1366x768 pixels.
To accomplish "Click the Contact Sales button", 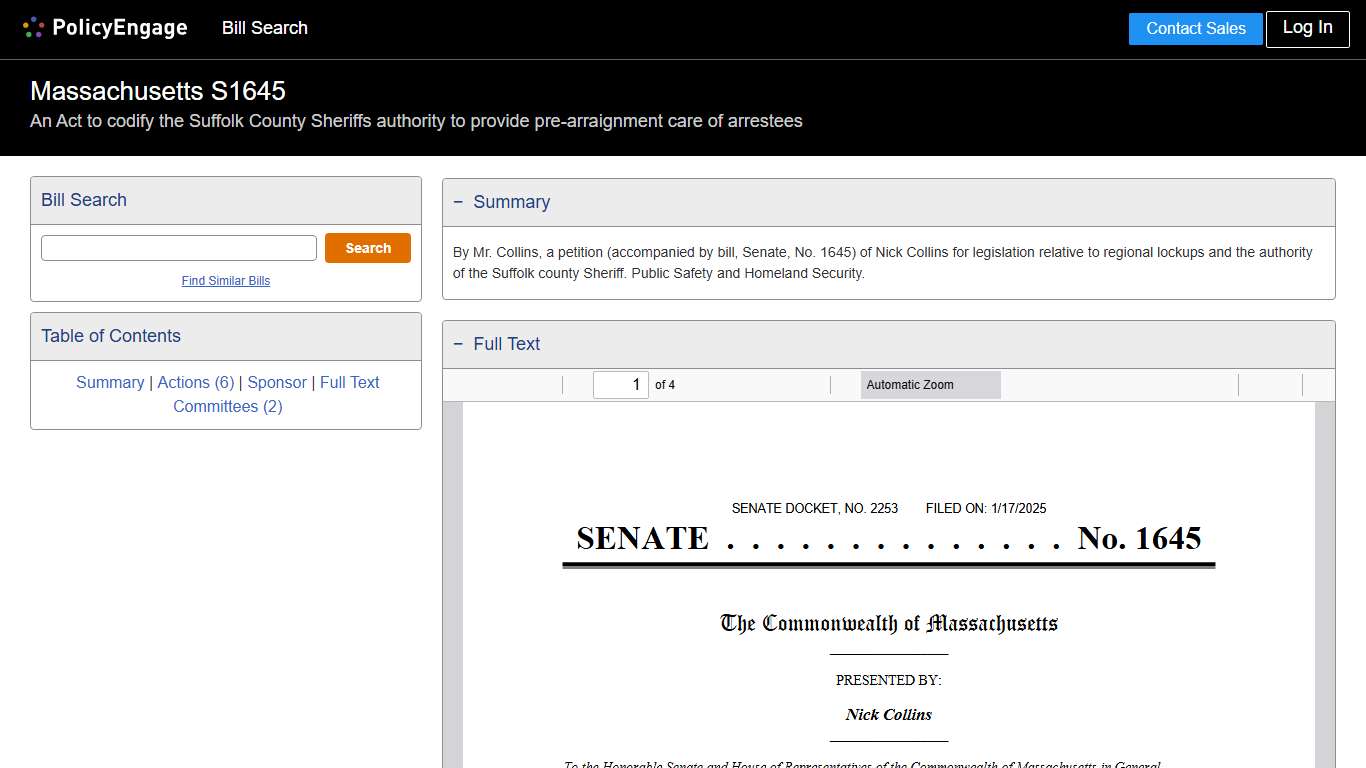I will (1195, 29).
